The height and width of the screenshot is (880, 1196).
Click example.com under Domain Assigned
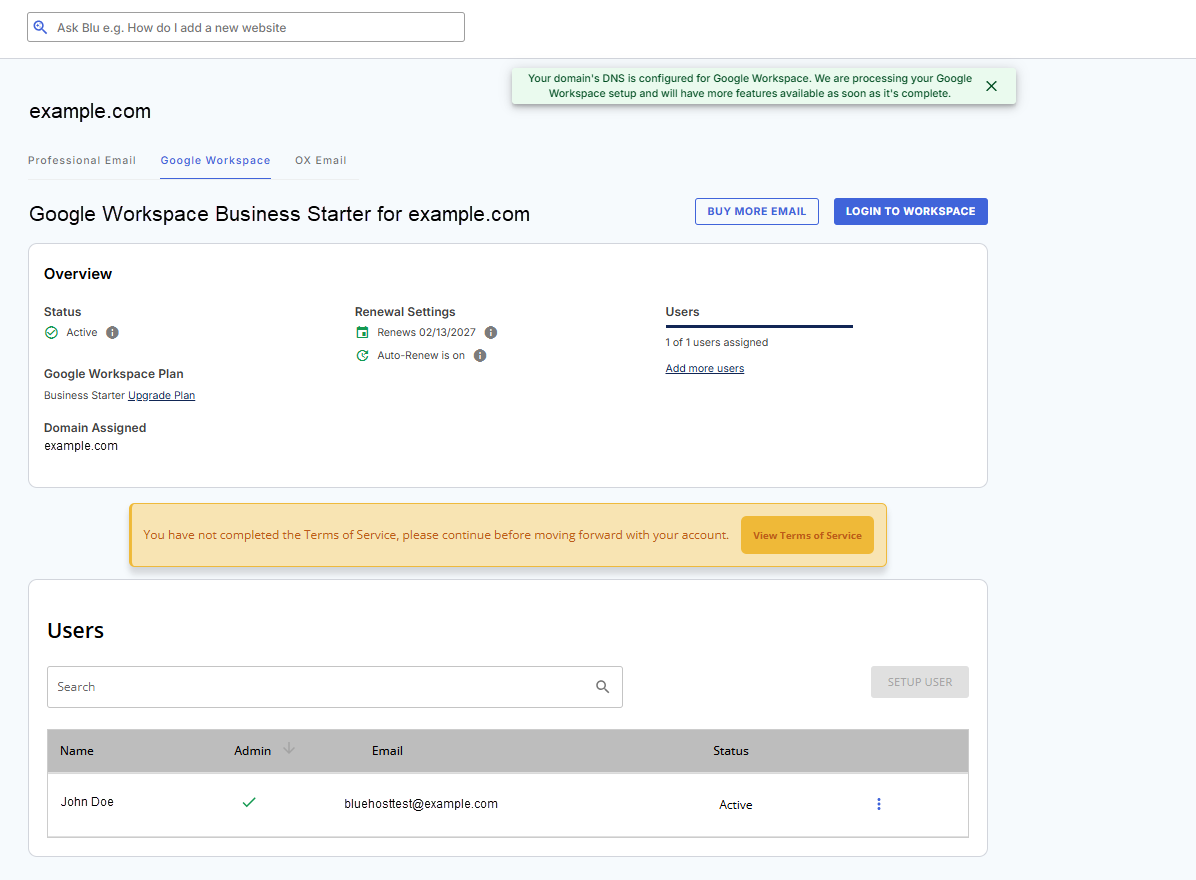coord(81,446)
